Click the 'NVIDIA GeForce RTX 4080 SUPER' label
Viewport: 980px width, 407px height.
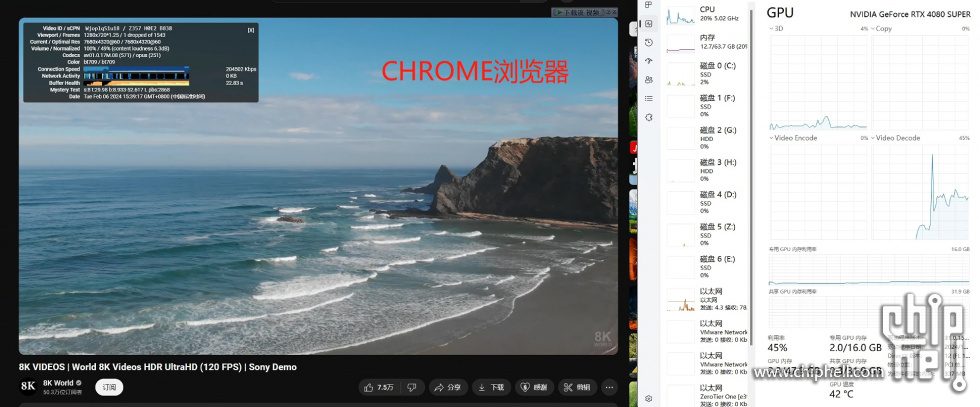[x=910, y=14]
